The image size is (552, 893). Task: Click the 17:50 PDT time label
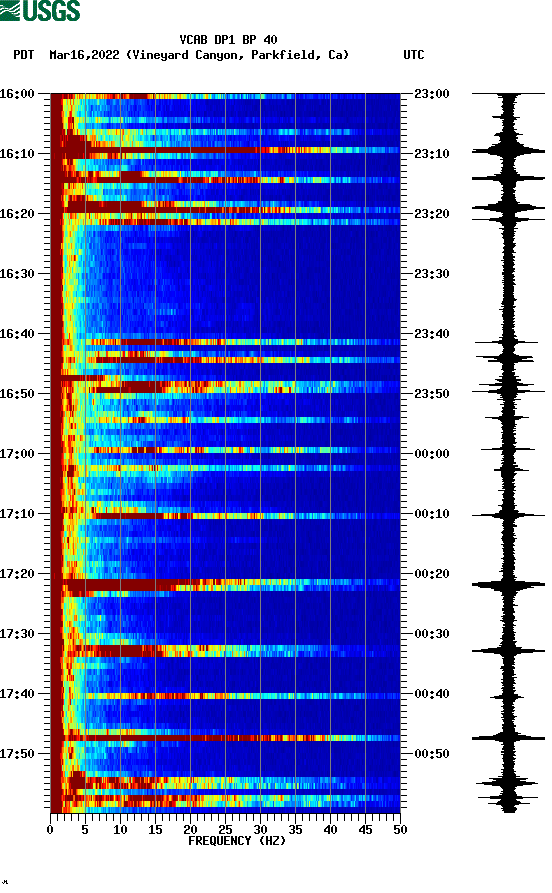click(17, 754)
